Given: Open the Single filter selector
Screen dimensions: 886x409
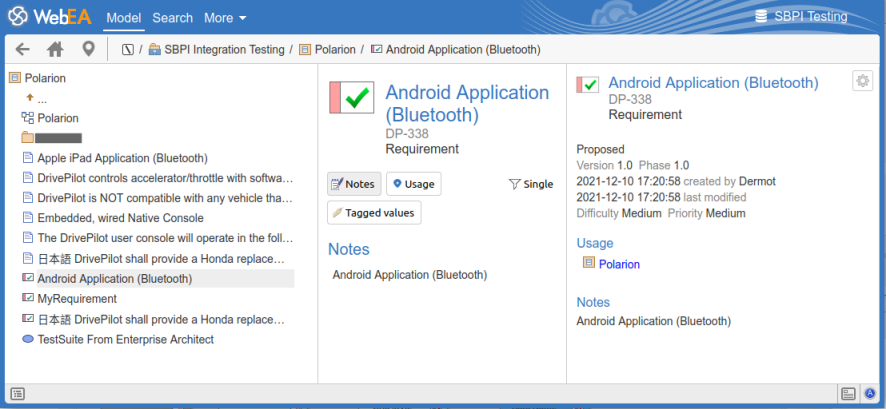Looking at the screenshot, I should coord(530,184).
